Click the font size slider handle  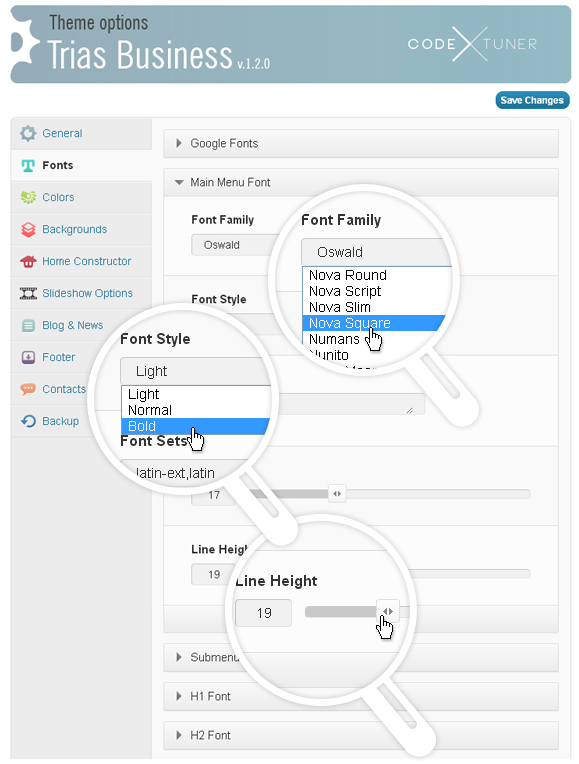coord(337,494)
